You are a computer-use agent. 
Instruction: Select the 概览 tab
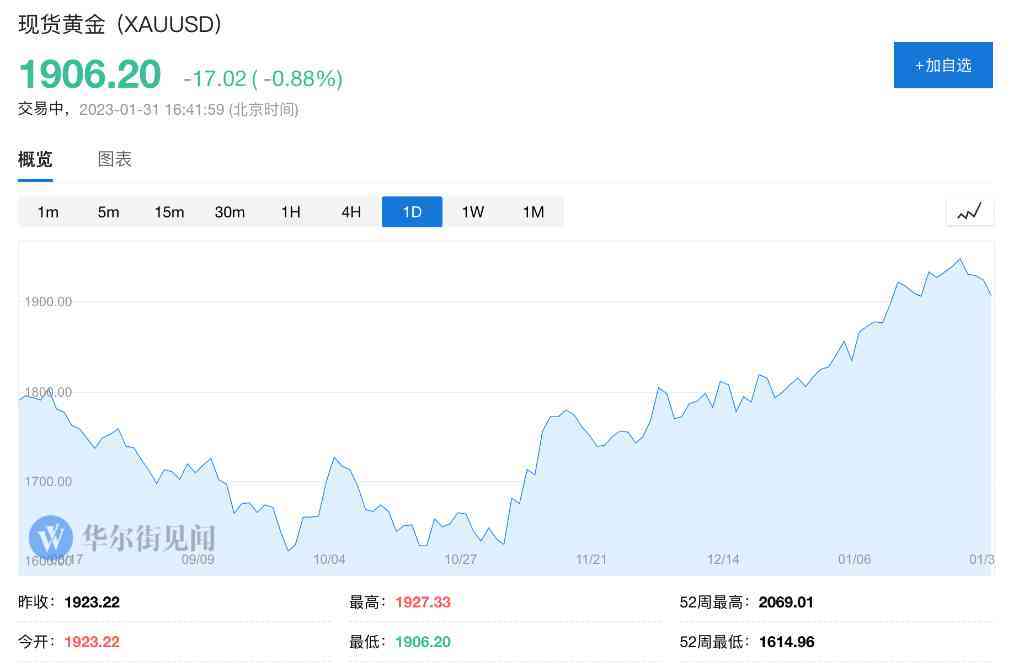35,159
